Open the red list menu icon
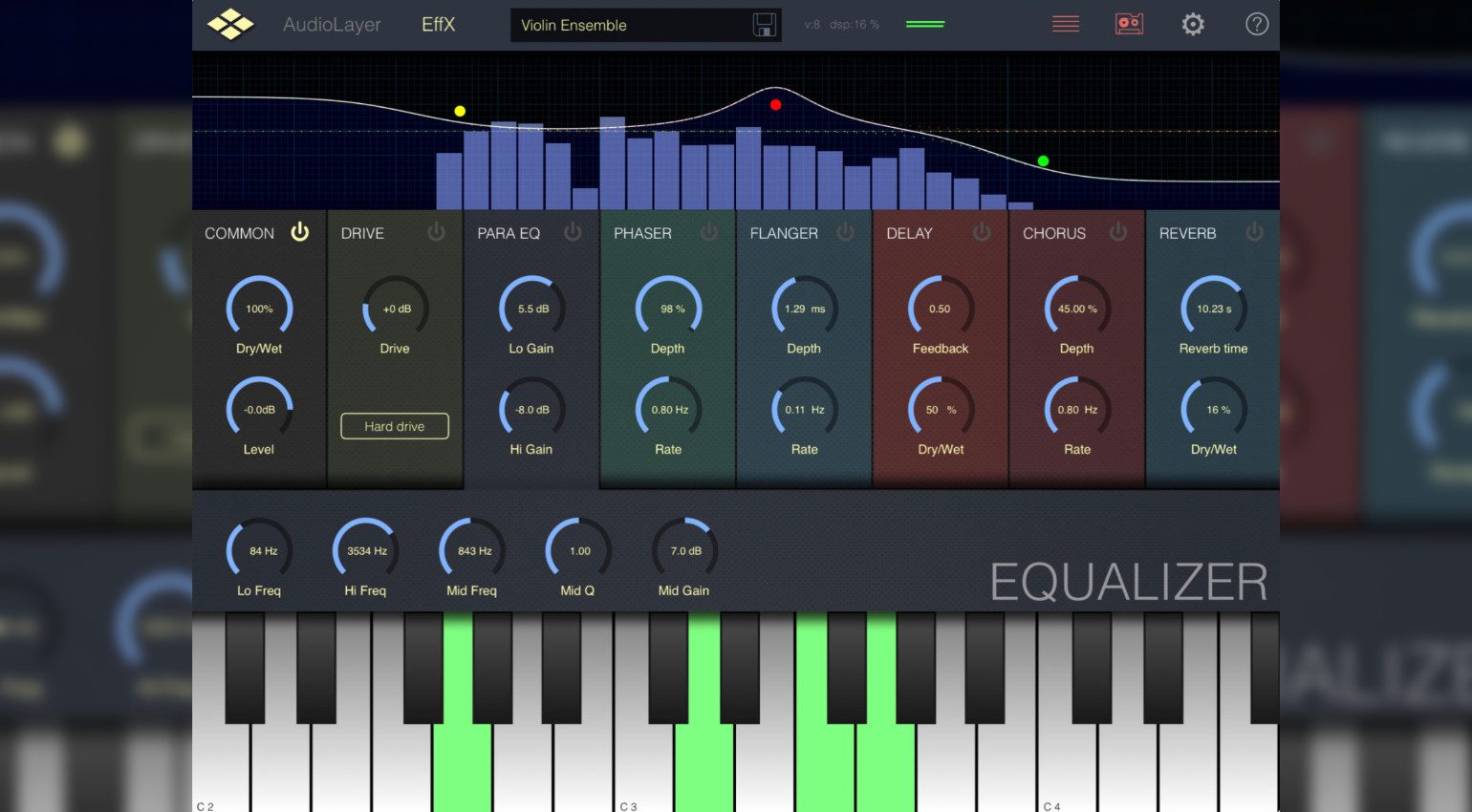This screenshot has height=812, width=1472. [1065, 24]
